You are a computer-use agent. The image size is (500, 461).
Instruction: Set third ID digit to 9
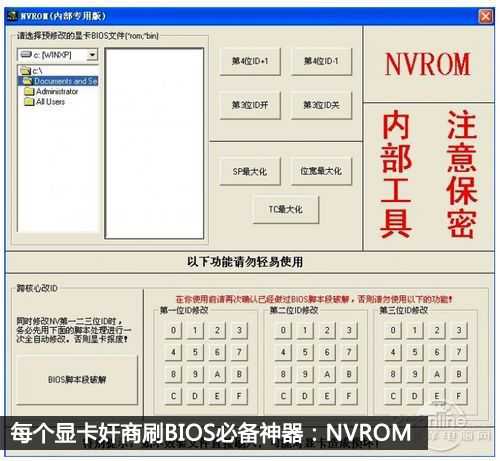pos(415,374)
